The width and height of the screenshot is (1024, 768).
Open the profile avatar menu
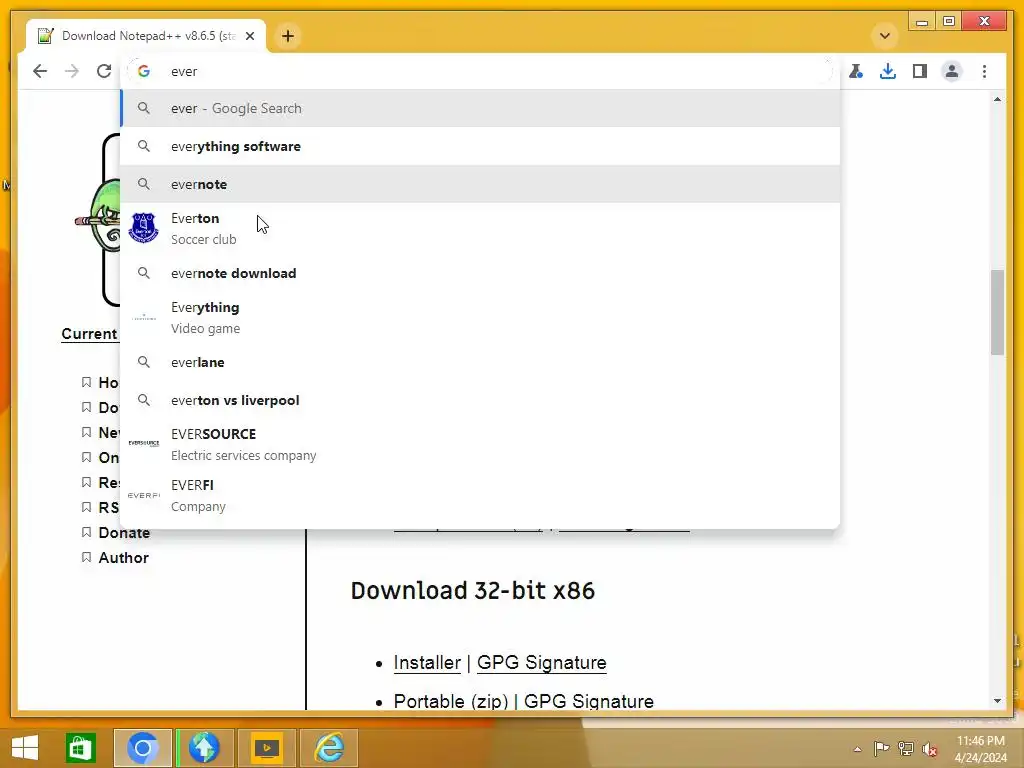point(952,71)
